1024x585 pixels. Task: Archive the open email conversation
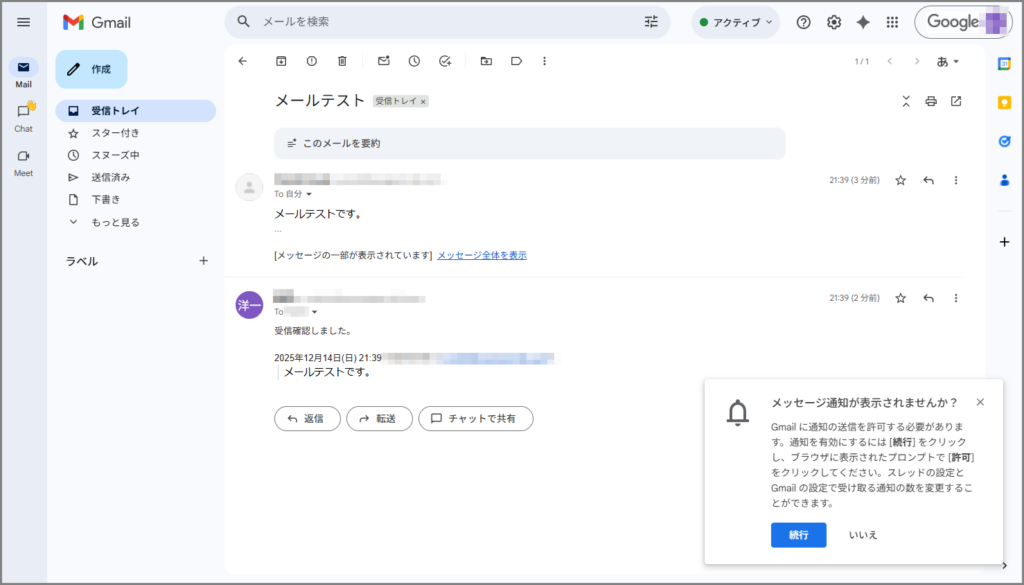[x=281, y=61]
